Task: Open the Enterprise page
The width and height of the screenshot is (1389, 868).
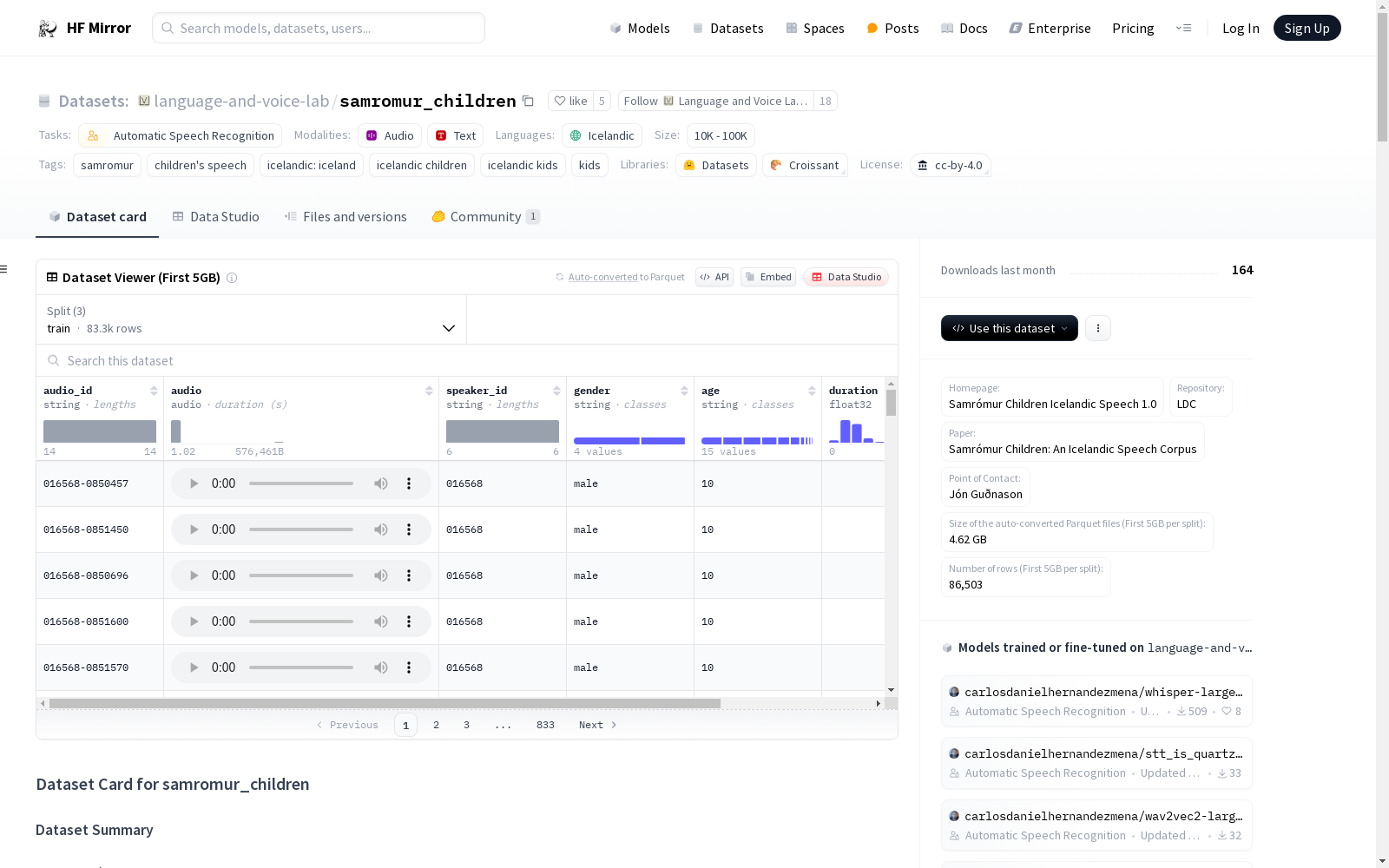Action: [x=1050, y=28]
